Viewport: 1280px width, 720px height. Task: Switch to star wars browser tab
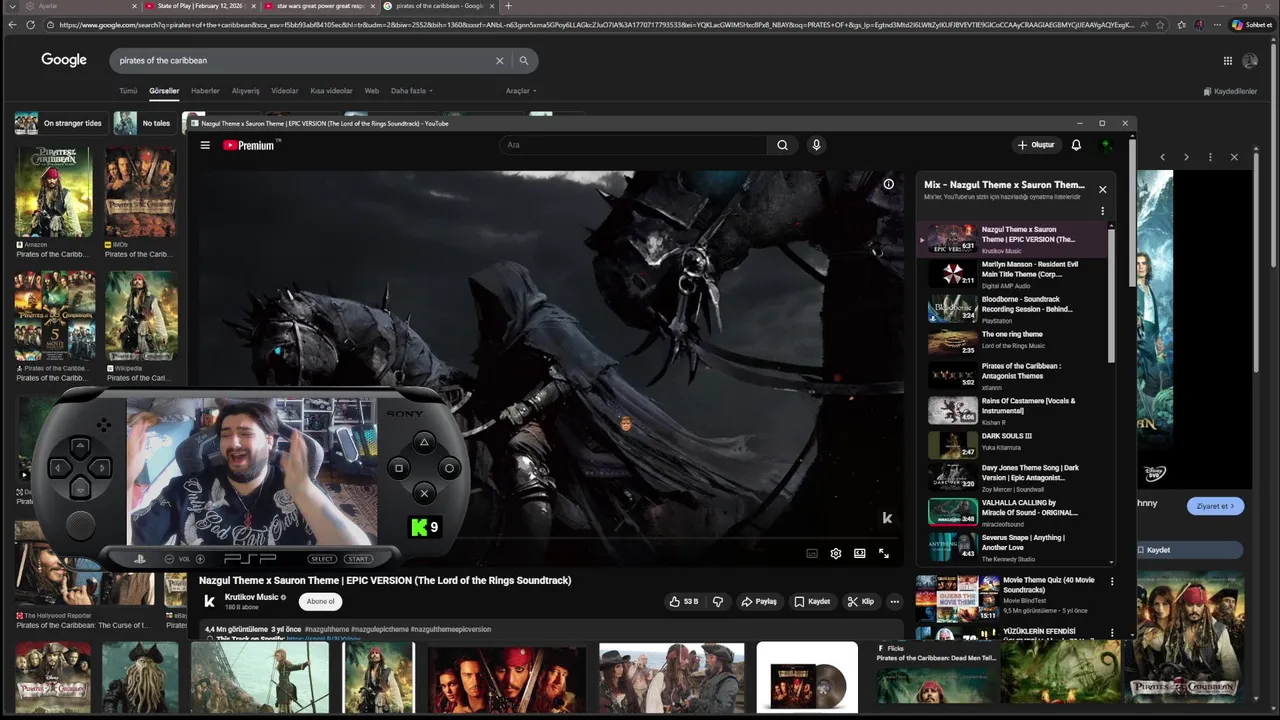coord(319,6)
